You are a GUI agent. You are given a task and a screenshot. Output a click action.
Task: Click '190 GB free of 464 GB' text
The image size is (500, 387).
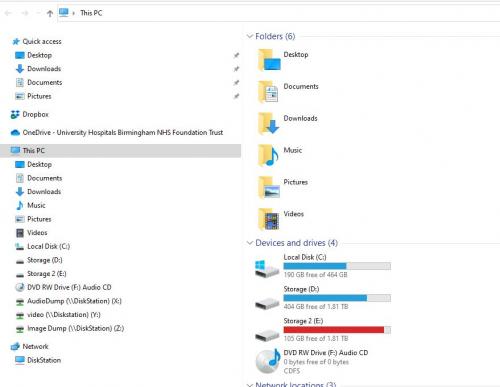click(315, 275)
